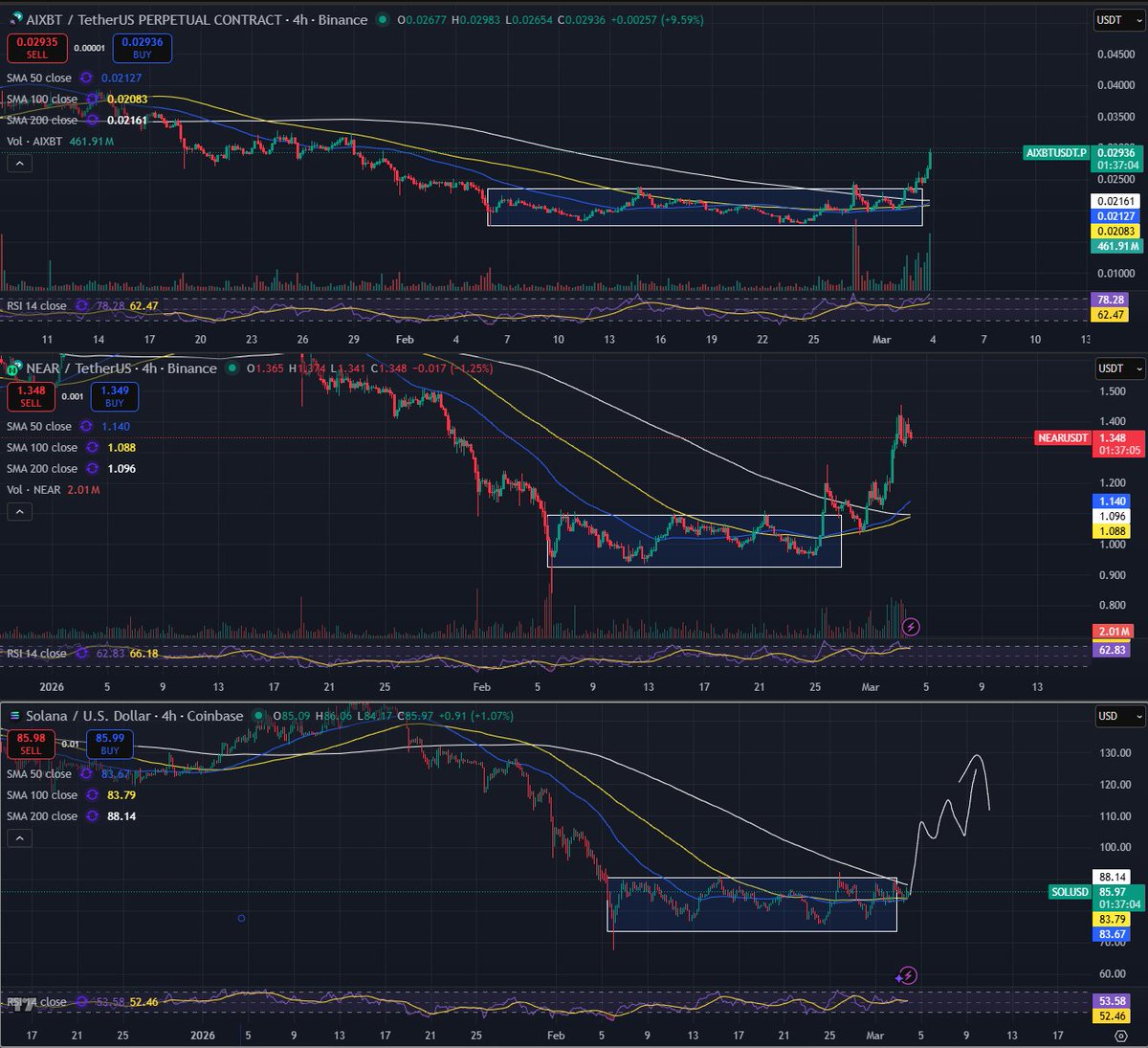The height and width of the screenshot is (1048, 1148).
Task: Click RSI 14 close legend on AIXBT chart
Action: coord(36,306)
